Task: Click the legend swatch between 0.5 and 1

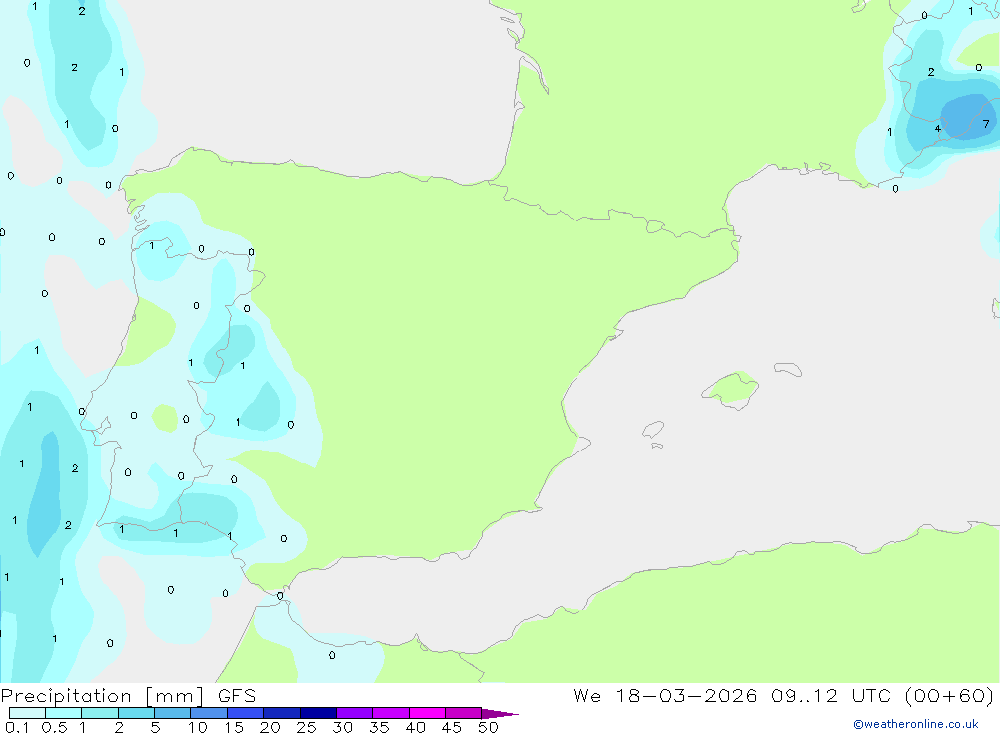Action: pyautogui.click(x=64, y=713)
